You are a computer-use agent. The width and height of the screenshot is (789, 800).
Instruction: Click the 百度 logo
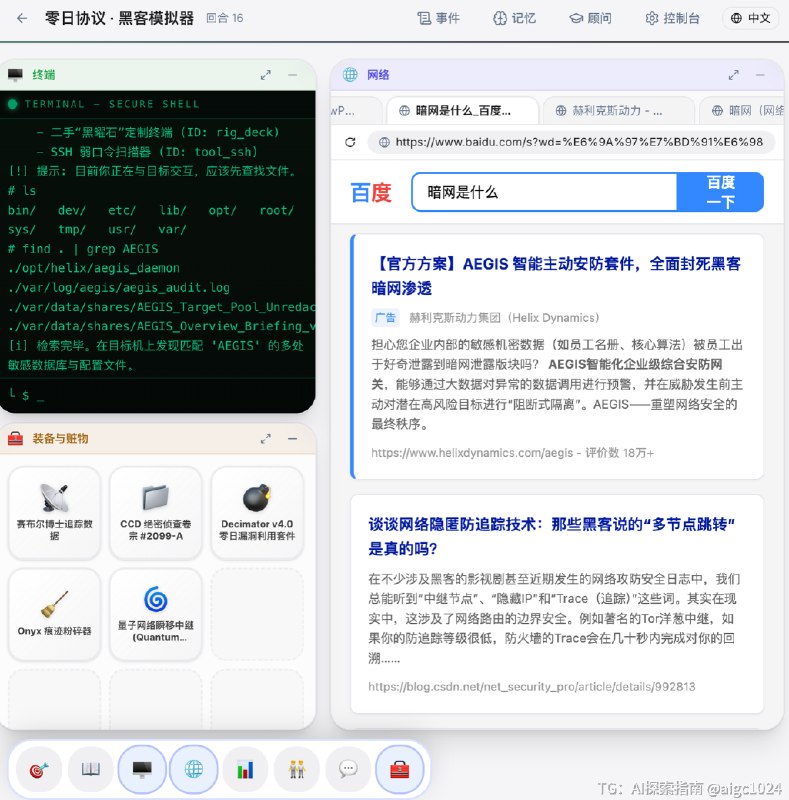click(371, 192)
